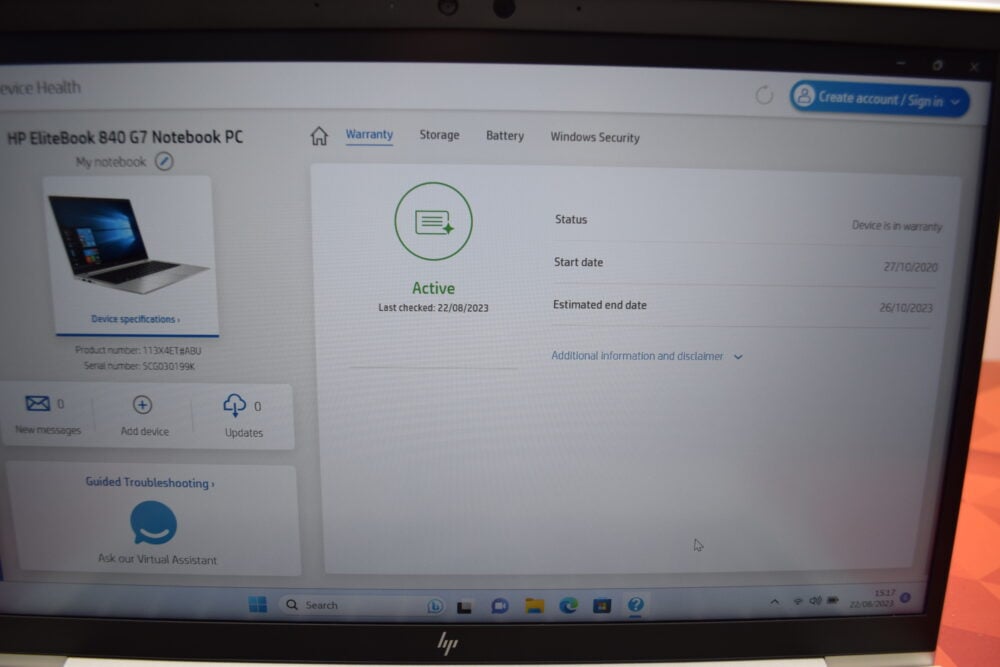
Task: Expand Additional information and disclaimer
Action: 647,356
